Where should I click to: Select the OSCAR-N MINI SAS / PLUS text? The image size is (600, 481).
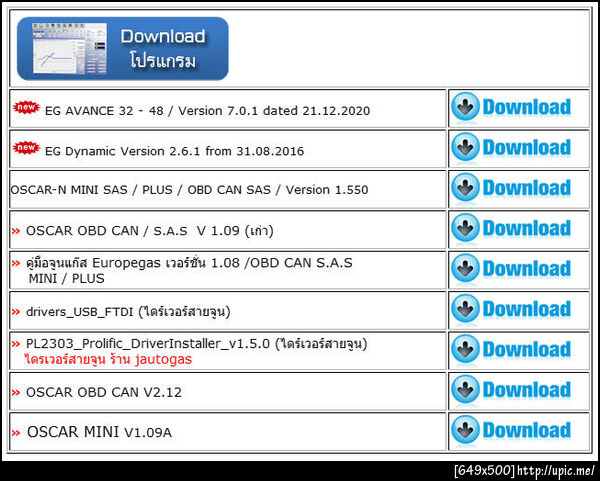(x=189, y=190)
